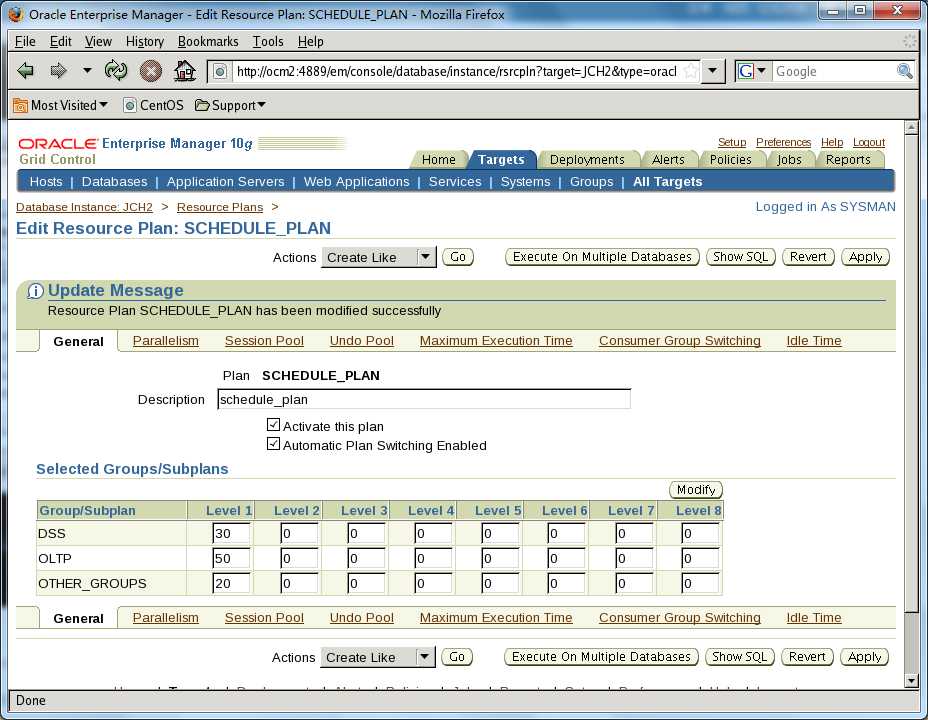The image size is (928, 720).
Task: Open the Setup link
Action: pyautogui.click(x=732, y=142)
